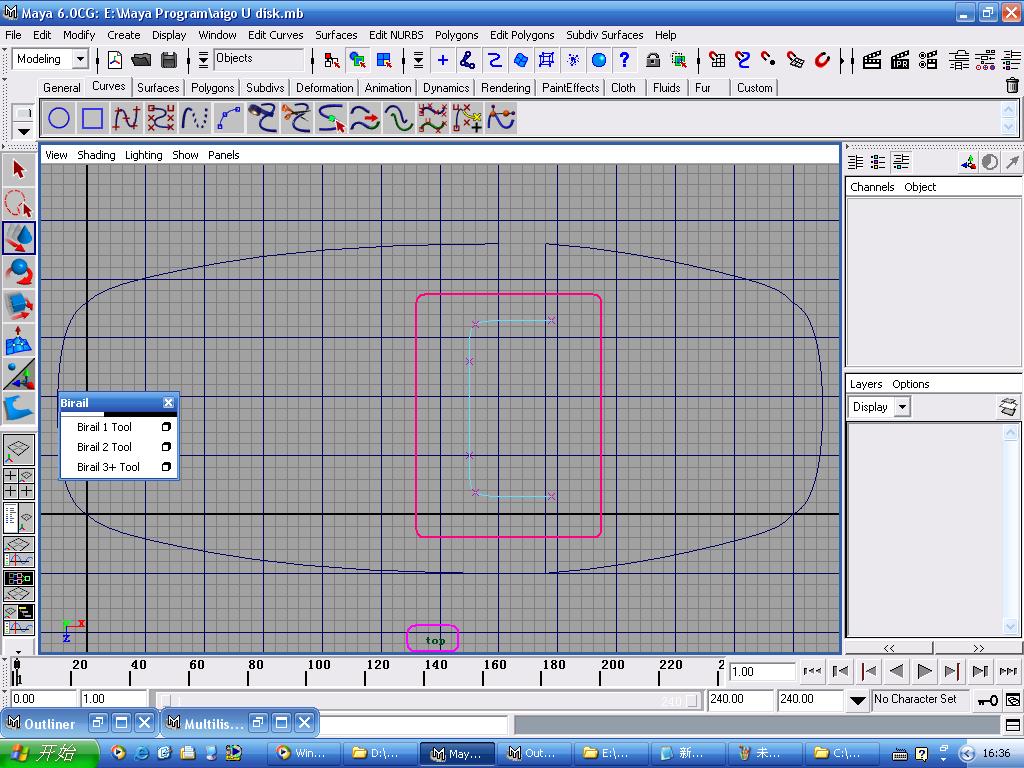This screenshot has height=768, width=1024.
Task: Open the Channels menu in Channel Box
Action: tap(872, 187)
